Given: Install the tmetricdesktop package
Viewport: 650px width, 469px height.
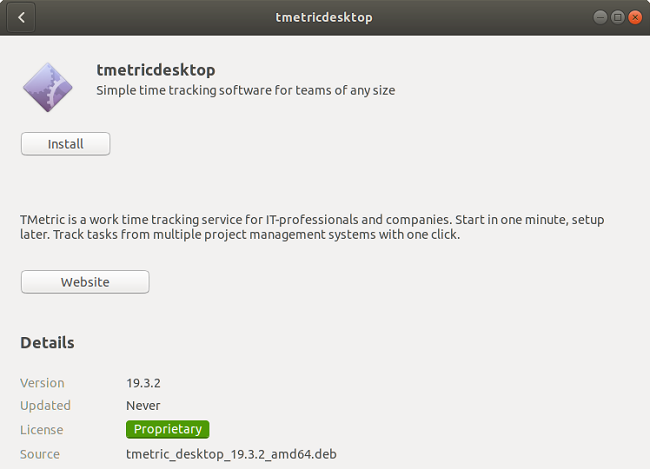Looking at the screenshot, I should (x=65, y=144).
